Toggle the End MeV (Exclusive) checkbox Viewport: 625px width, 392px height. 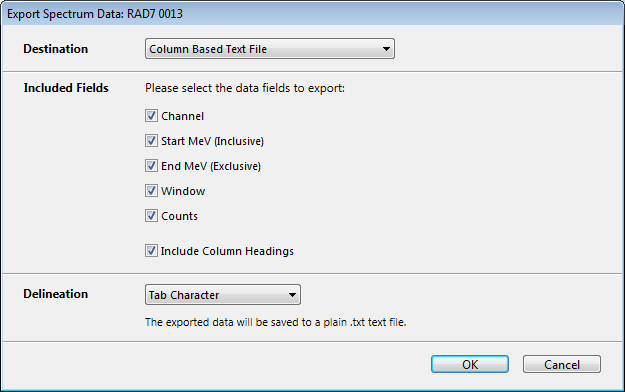[151, 165]
